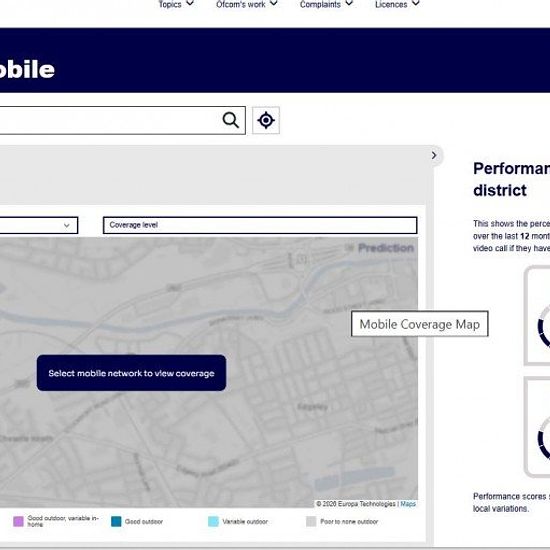Click the upper performance donut chart
The image size is (550, 550).
(x=543, y=326)
